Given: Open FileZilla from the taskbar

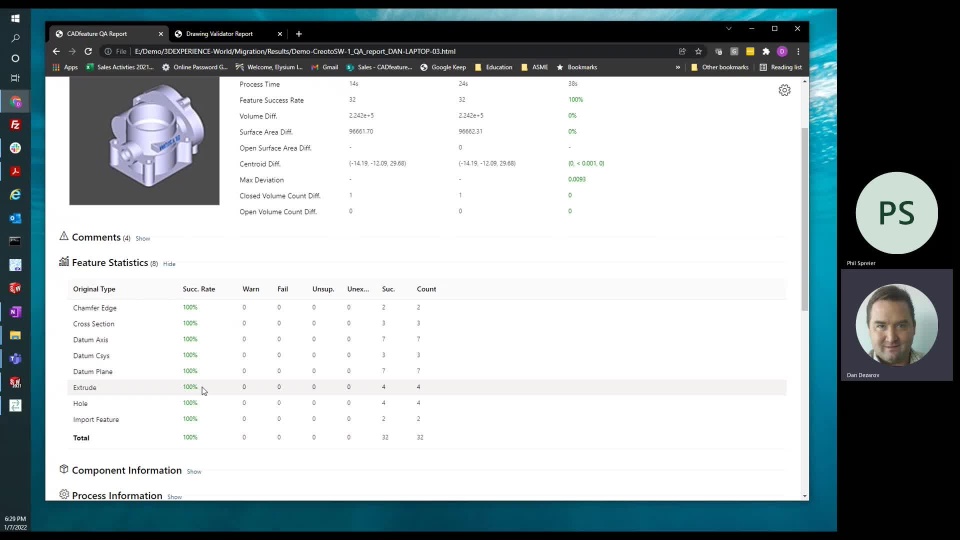Looking at the screenshot, I should (15, 125).
